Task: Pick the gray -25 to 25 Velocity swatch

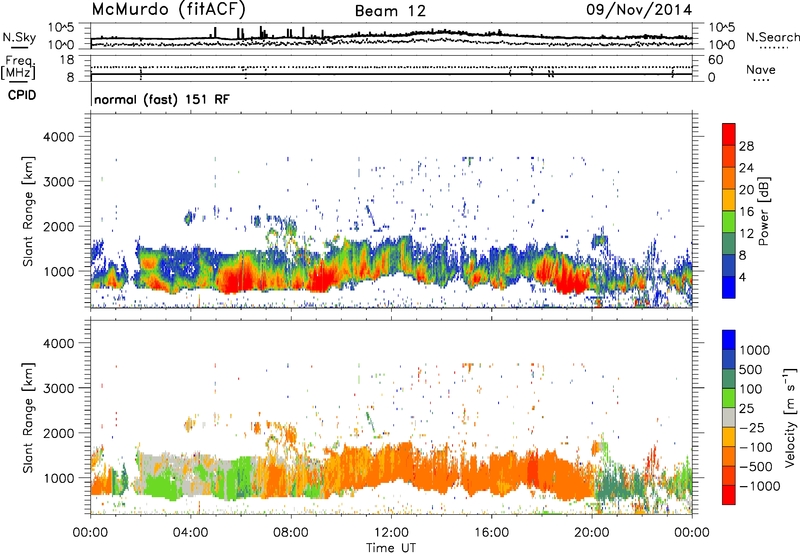Action: click(729, 417)
